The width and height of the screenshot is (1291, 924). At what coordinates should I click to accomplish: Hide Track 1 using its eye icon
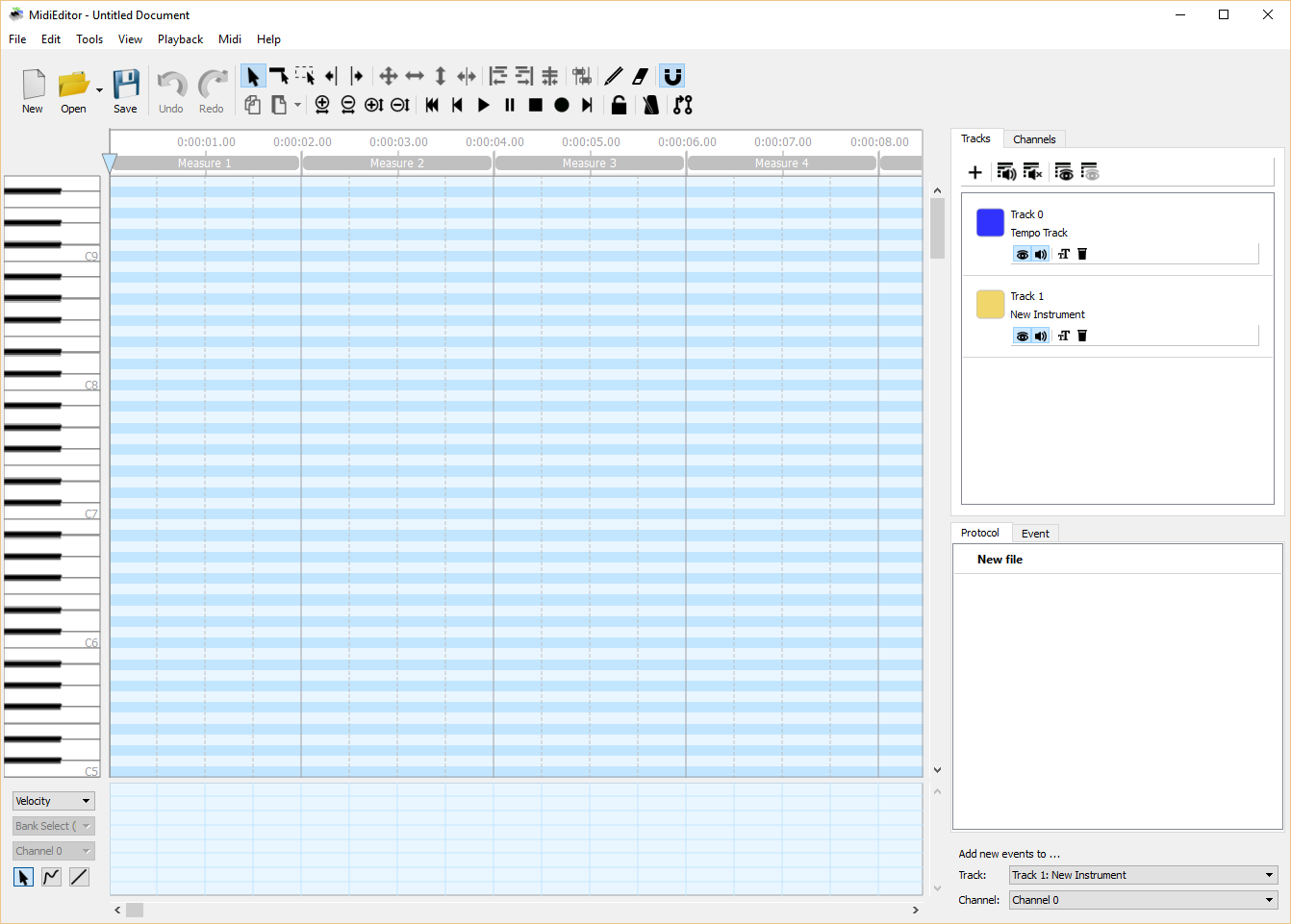pyautogui.click(x=1022, y=336)
